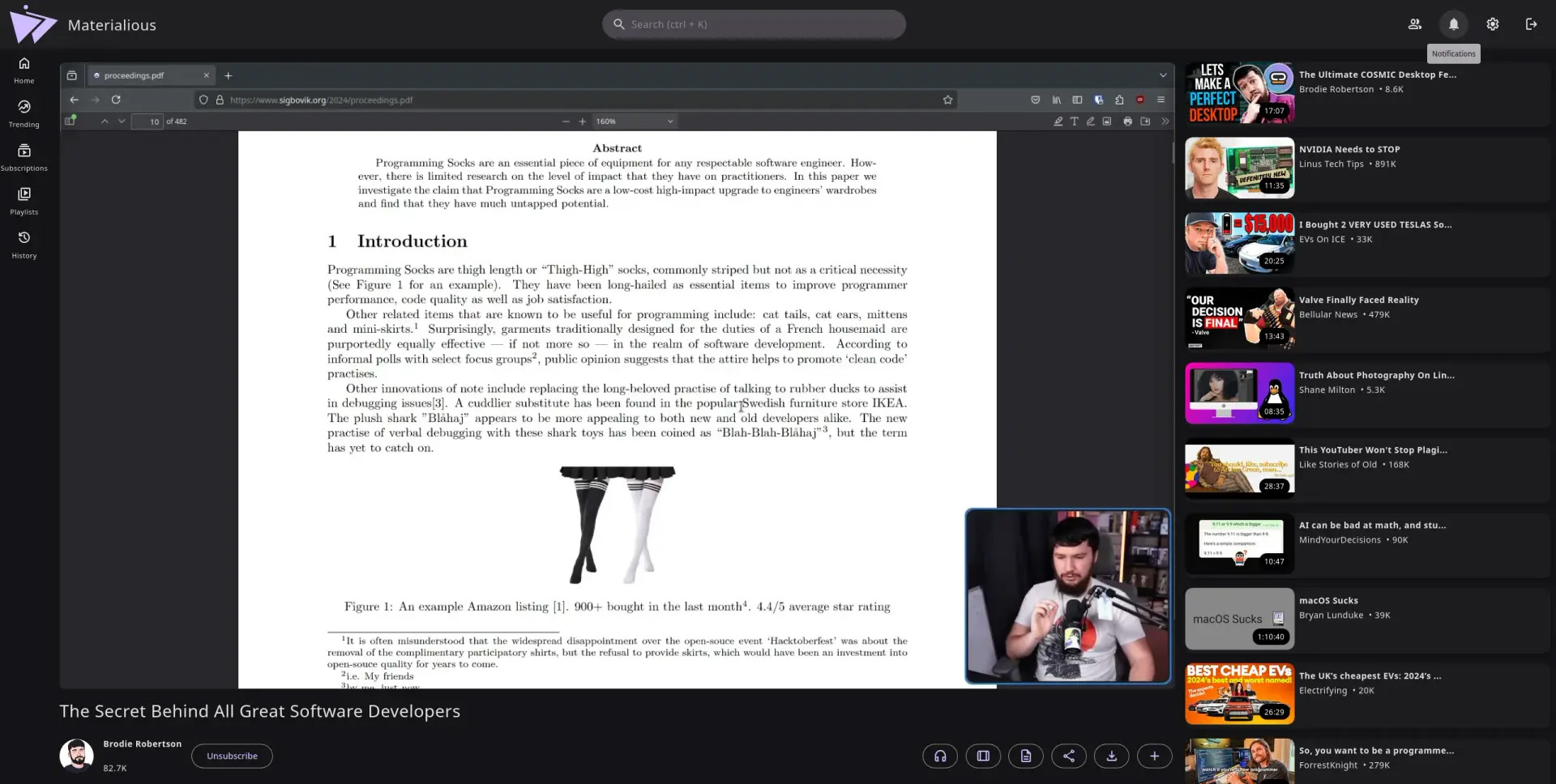Open the settings gear in header

point(1492,24)
